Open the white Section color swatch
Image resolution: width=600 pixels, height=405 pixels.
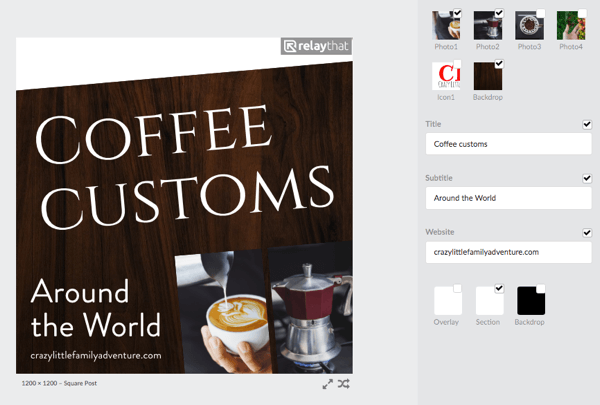489,301
